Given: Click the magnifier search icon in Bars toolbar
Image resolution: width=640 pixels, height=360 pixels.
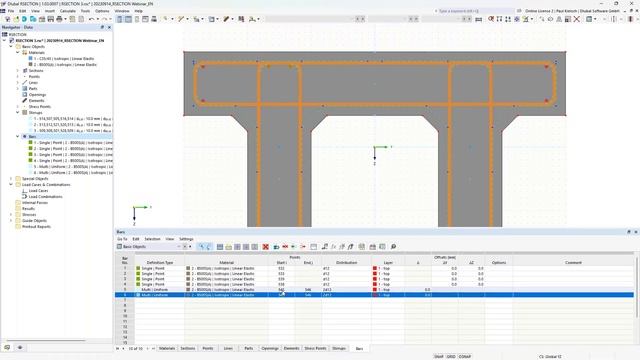Looking at the screenshot, I should pos(393,247).
